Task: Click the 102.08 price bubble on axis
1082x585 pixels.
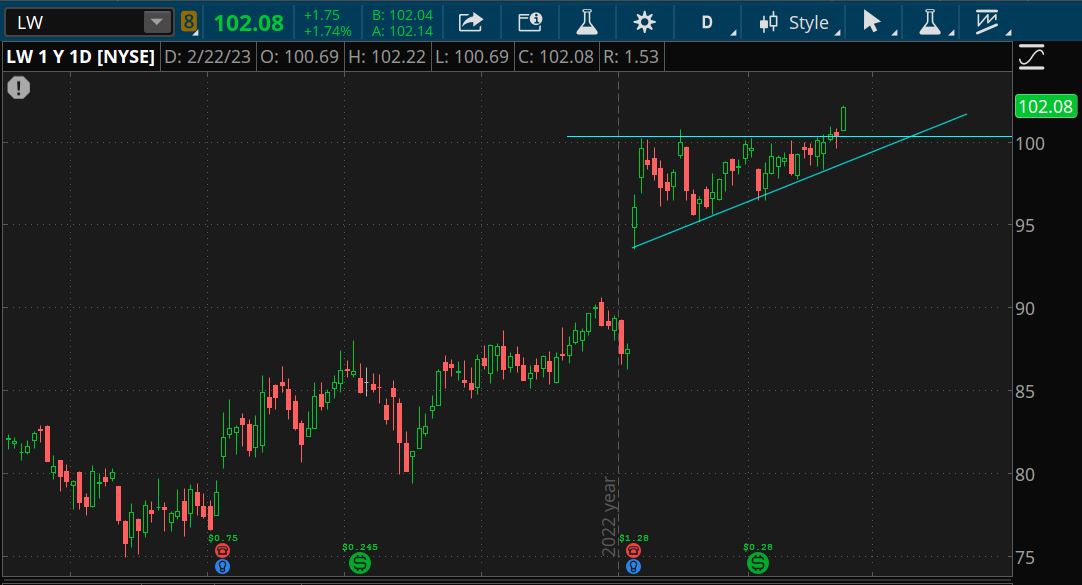Action: [x=1044, y=106]
